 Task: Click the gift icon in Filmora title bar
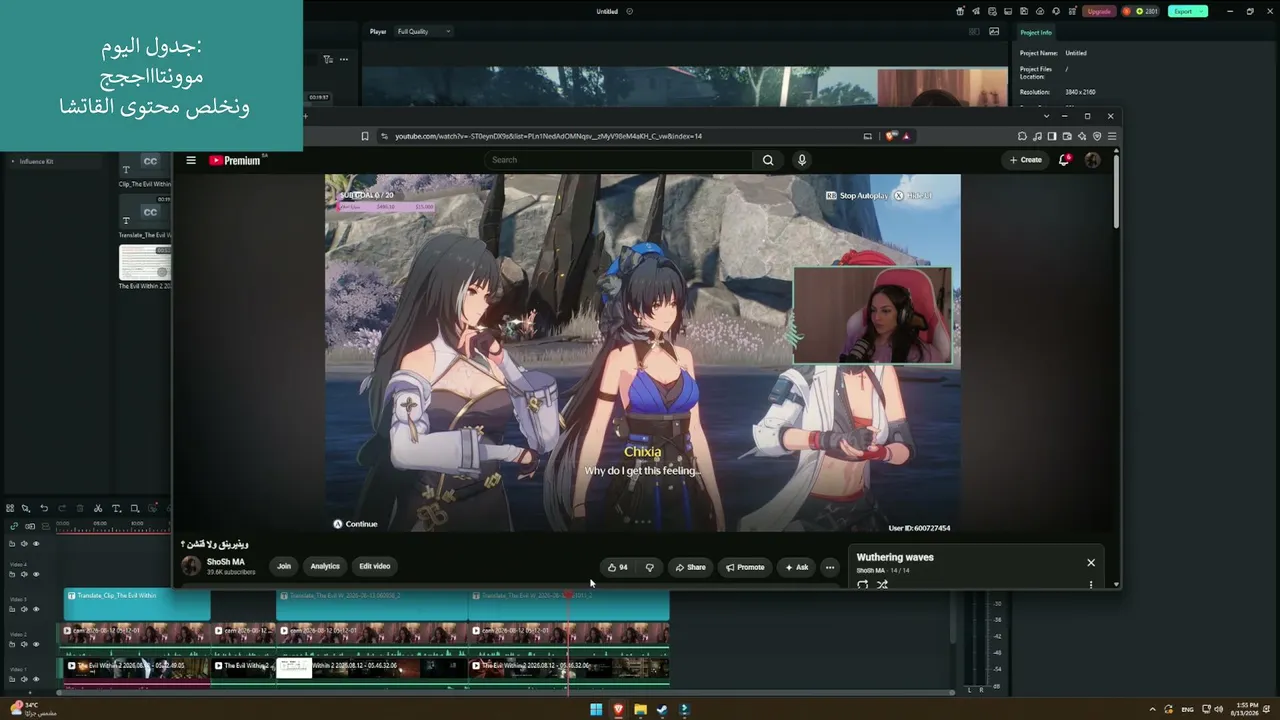pyautogui.click(x=960, y=11)
